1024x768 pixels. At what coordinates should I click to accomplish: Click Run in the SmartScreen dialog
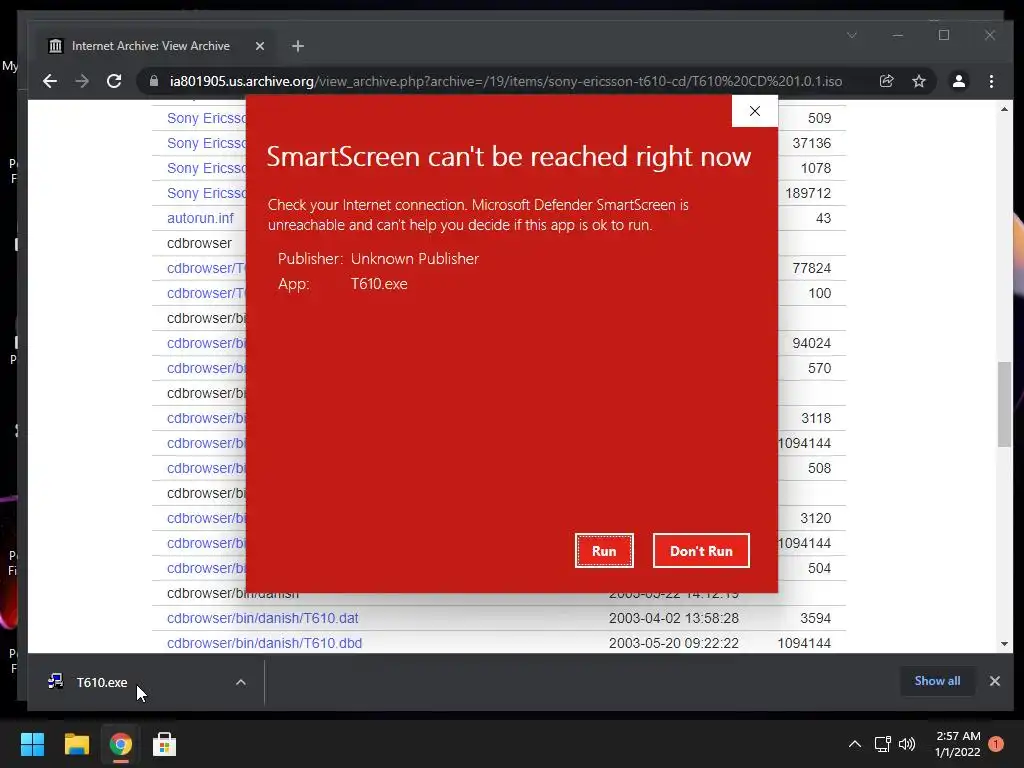(604, 551)
